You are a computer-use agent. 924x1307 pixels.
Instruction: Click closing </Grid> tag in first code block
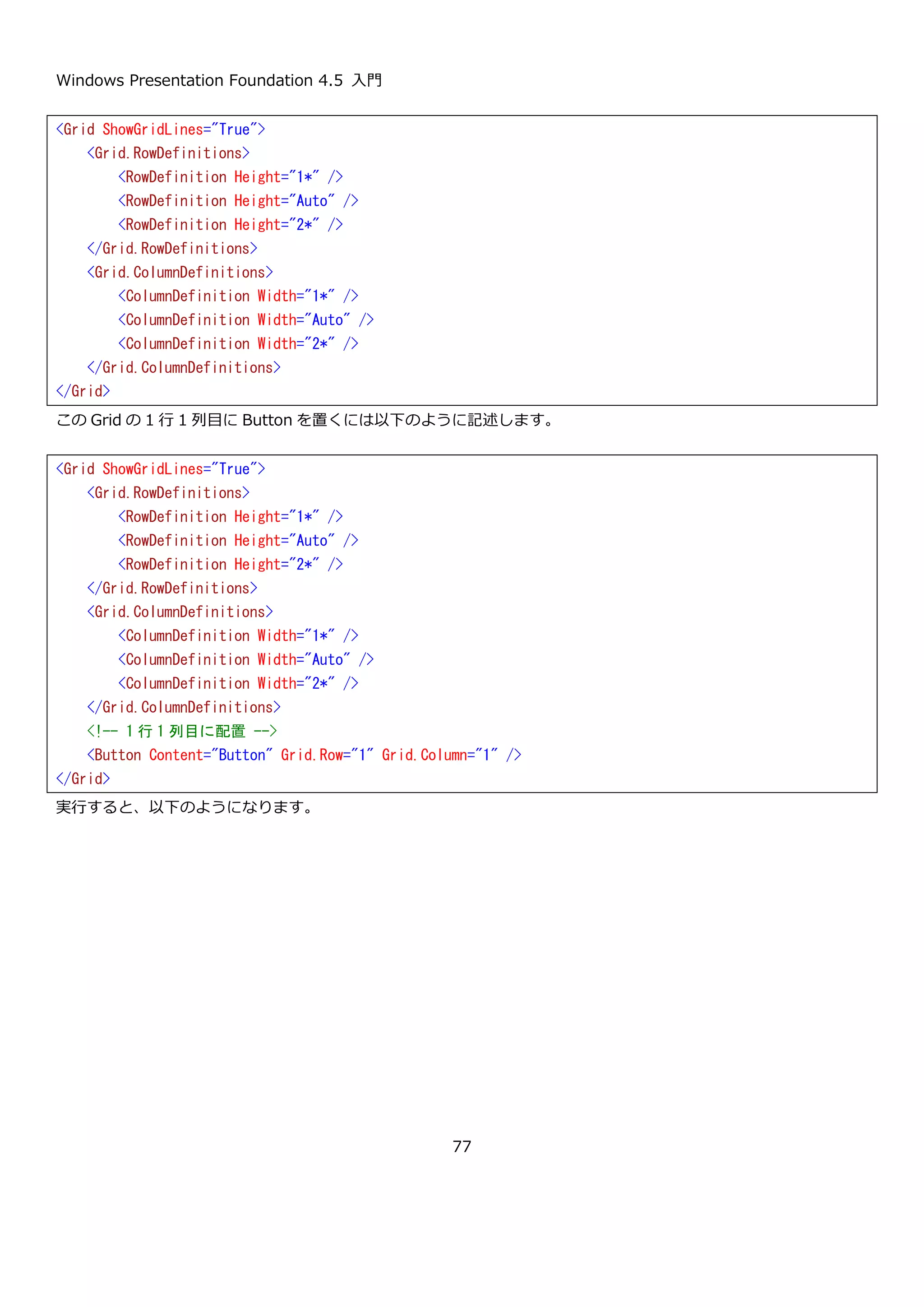[83, 392]
